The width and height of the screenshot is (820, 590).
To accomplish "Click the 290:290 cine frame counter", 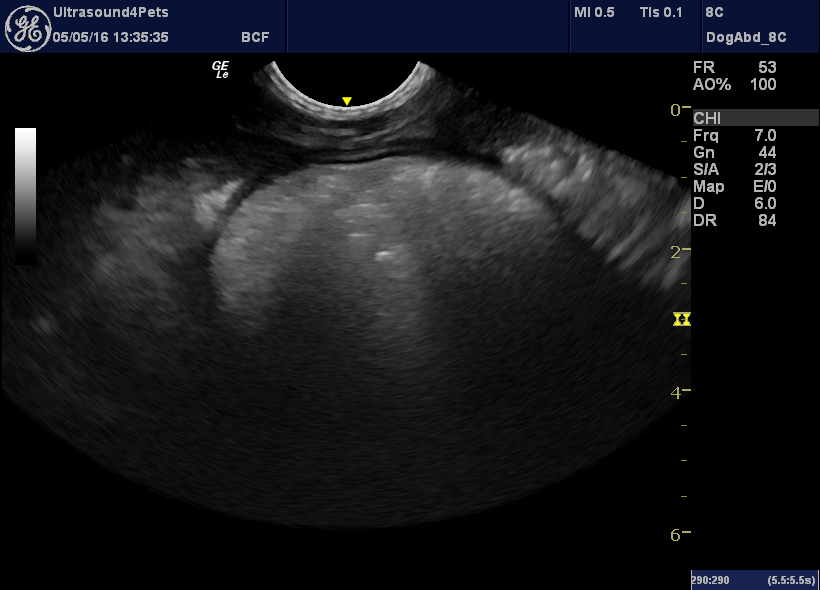I will [x=710, y=580].
